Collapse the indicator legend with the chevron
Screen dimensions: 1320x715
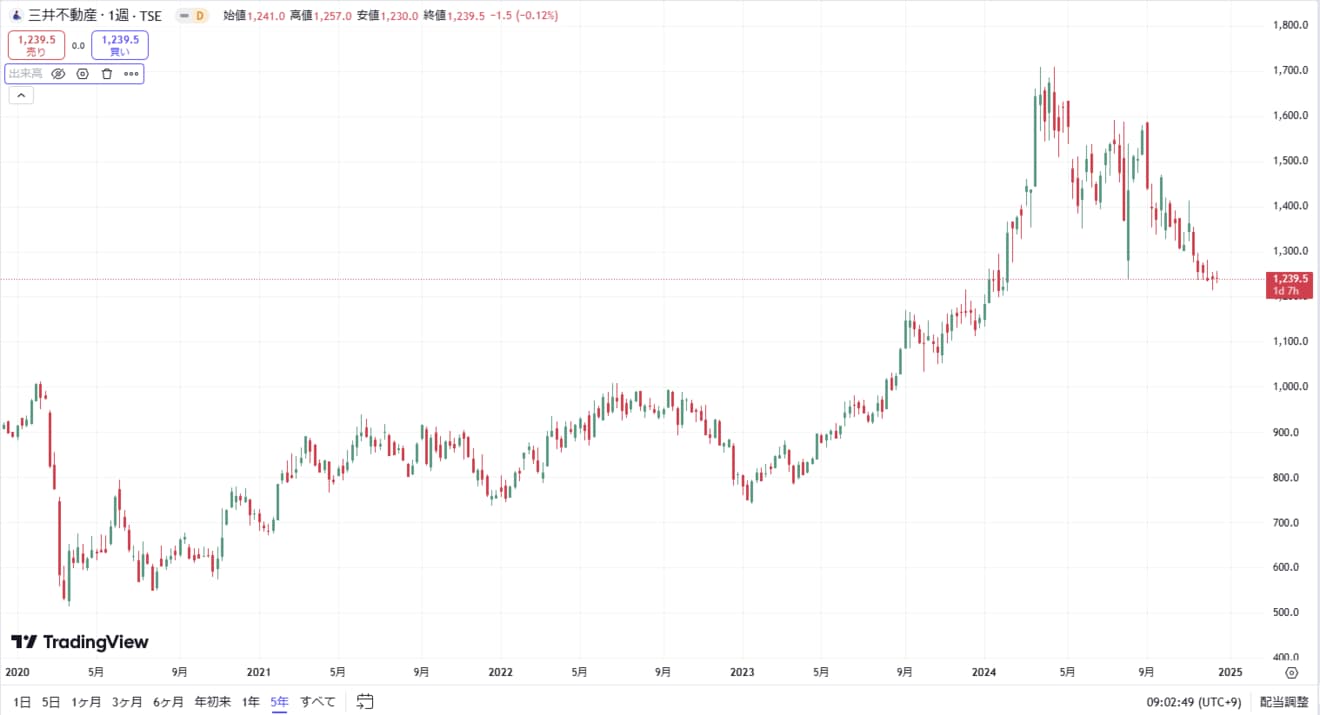pos(20,96)
